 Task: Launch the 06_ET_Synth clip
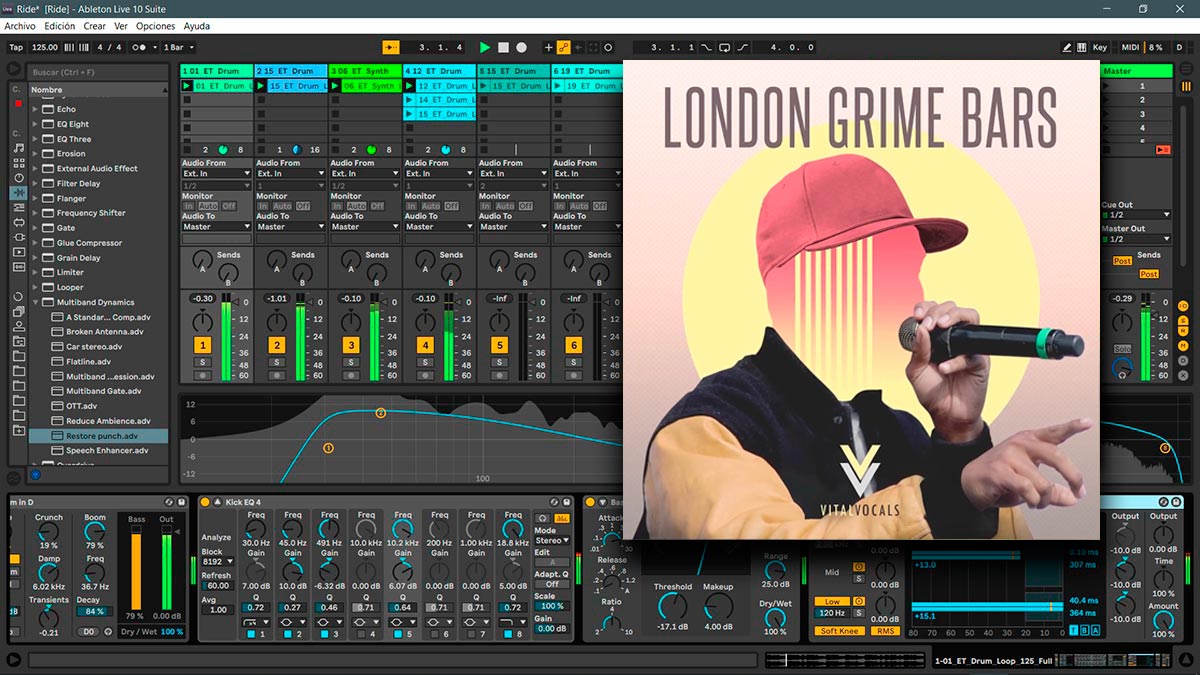(335, 86)
